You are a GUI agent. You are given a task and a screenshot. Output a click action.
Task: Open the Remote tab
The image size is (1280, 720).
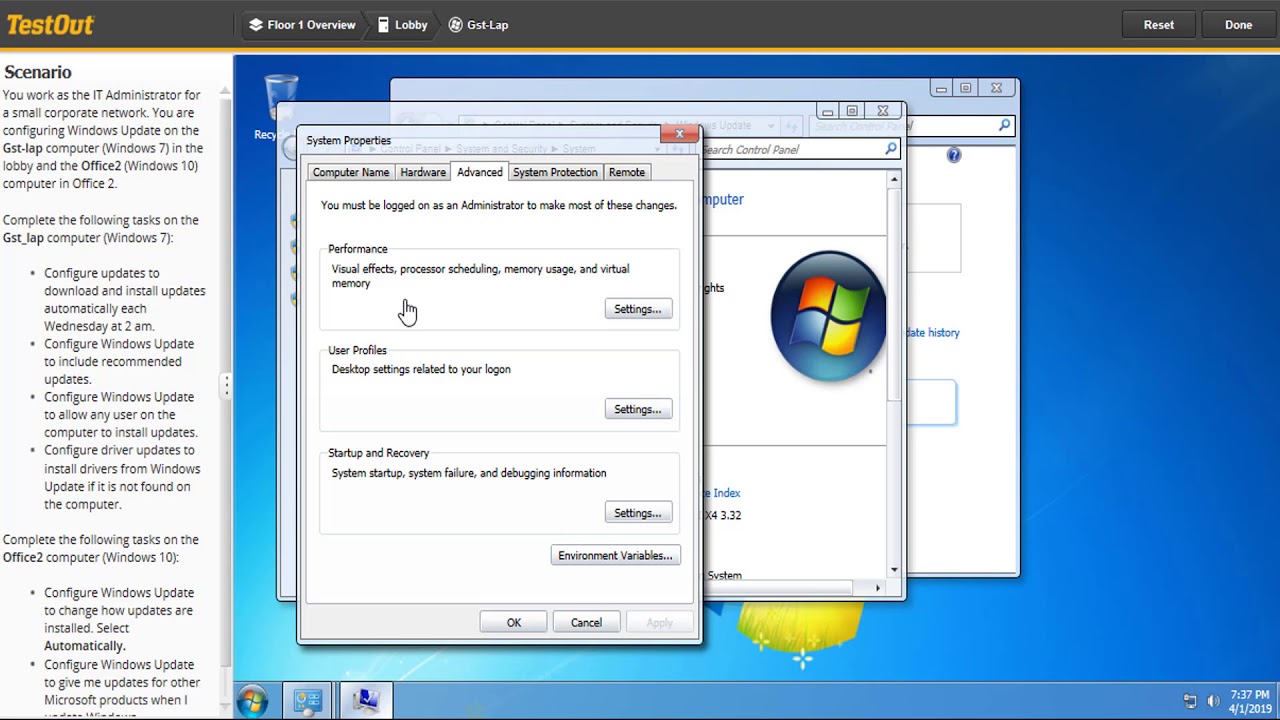[x=627, y=172]
